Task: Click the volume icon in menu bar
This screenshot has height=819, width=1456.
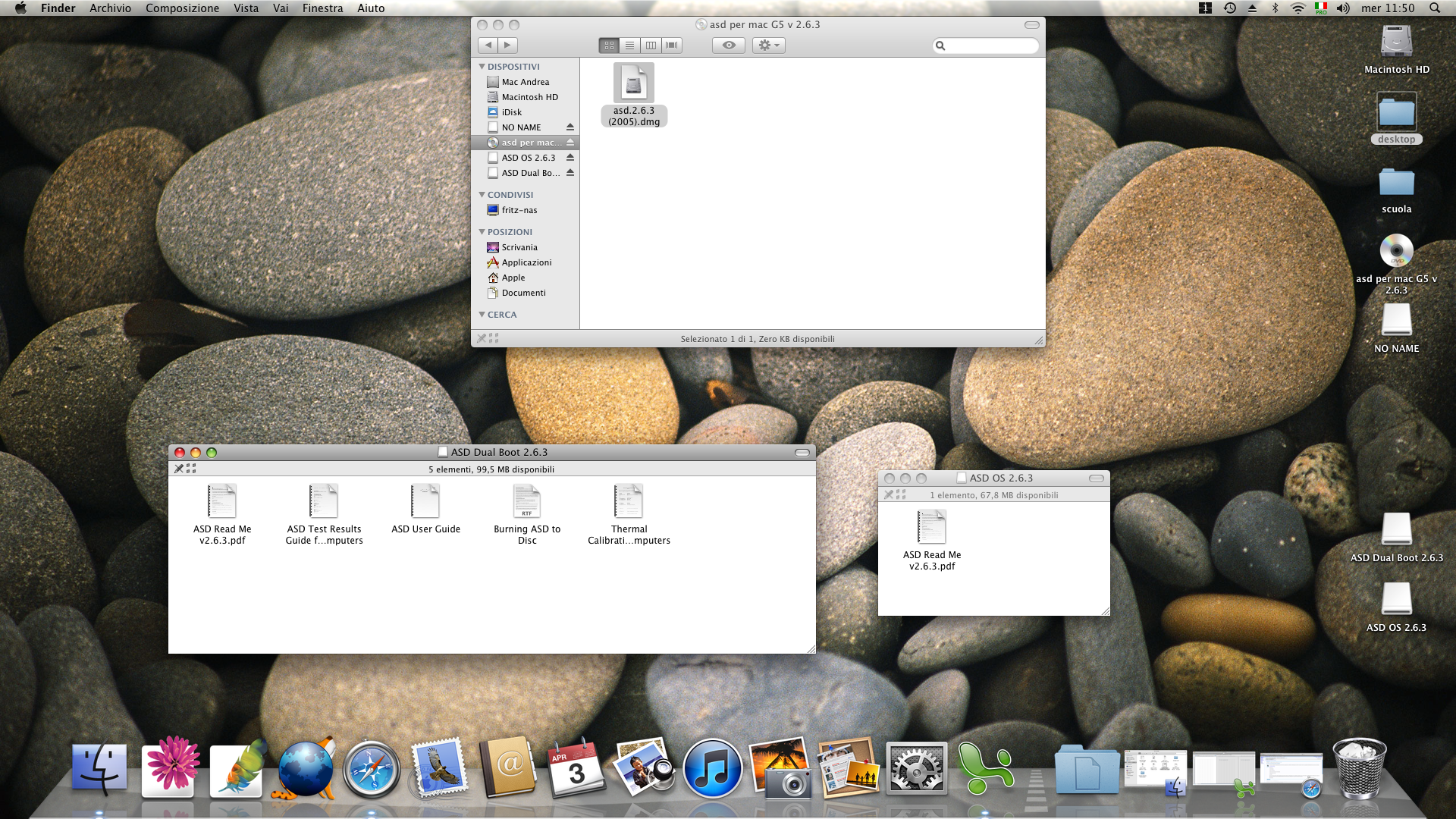Action: click(x=1343, y=8)
